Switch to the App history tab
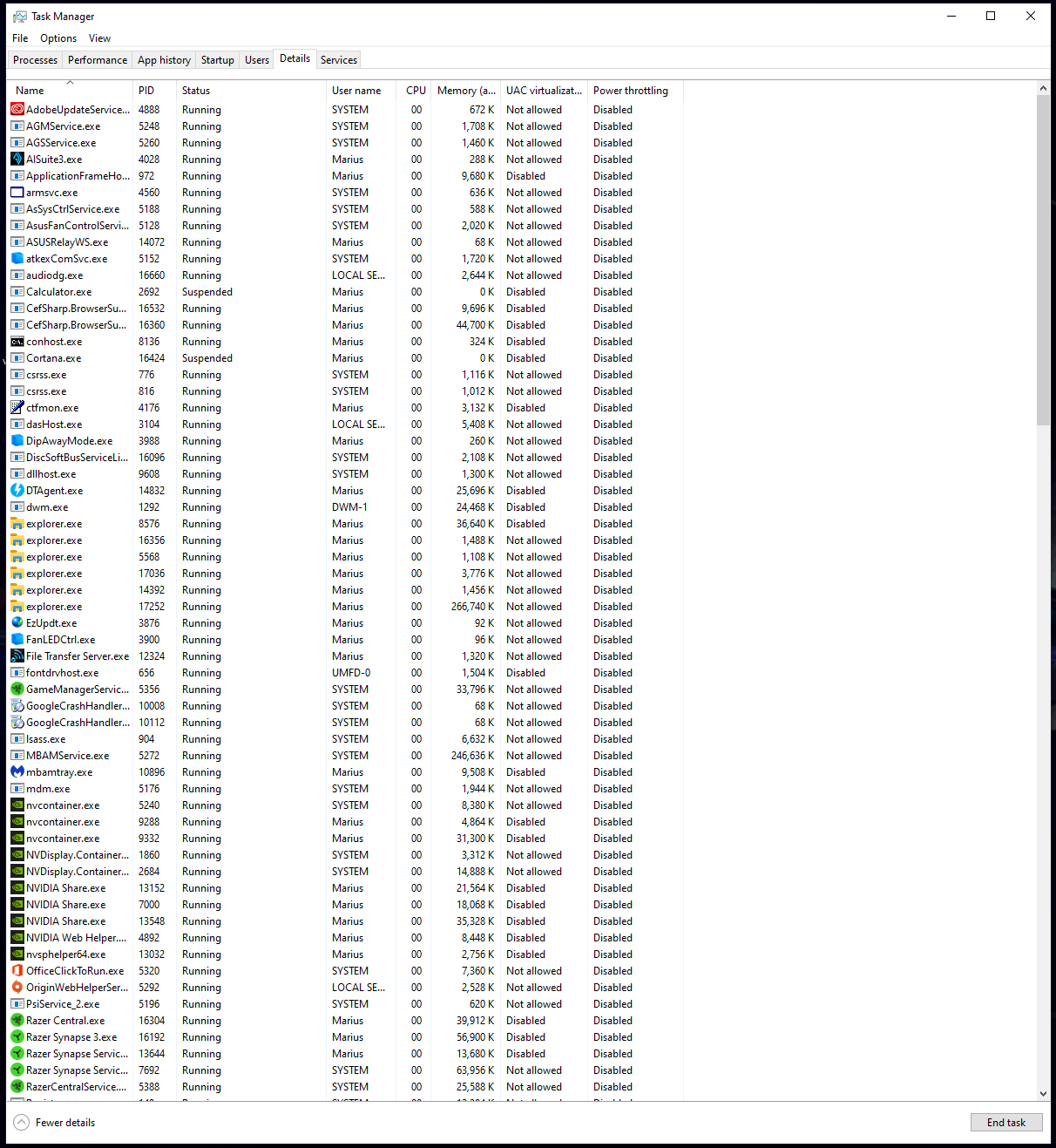The image size is (1056, 1148). (x=164, y=60)
